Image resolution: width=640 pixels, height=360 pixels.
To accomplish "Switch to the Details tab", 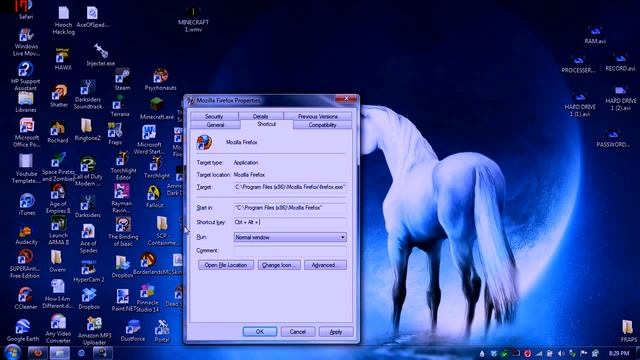I will (x=260, y=116).
